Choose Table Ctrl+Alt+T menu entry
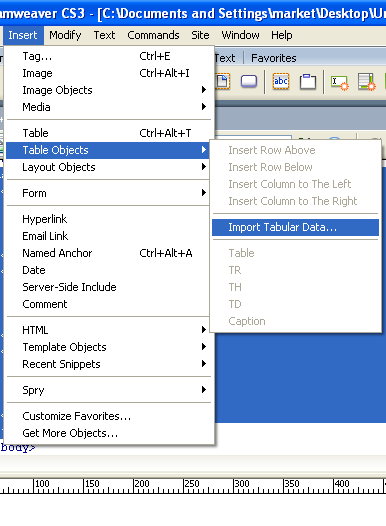 [x=108, y=133]
